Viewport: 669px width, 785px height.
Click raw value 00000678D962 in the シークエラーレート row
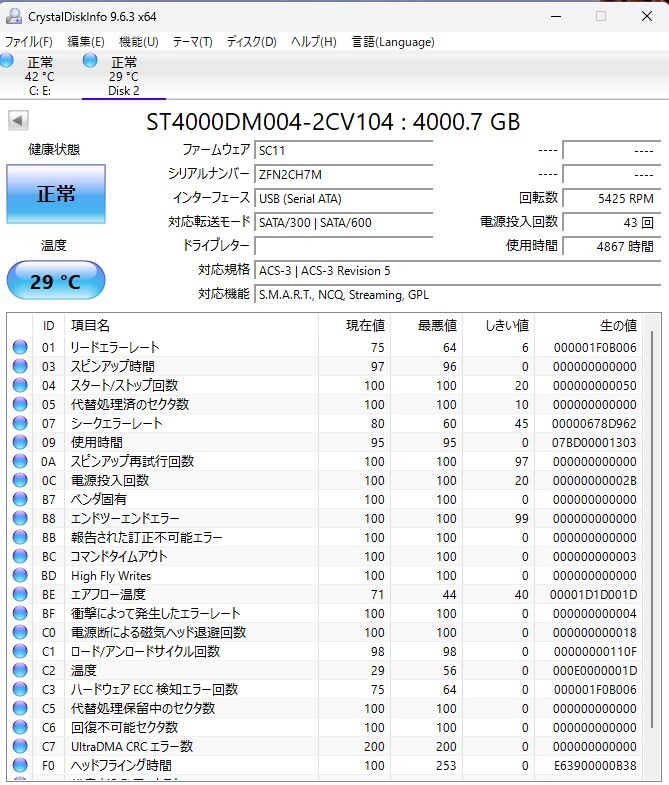pyautogui.click(x=594, y=424)
